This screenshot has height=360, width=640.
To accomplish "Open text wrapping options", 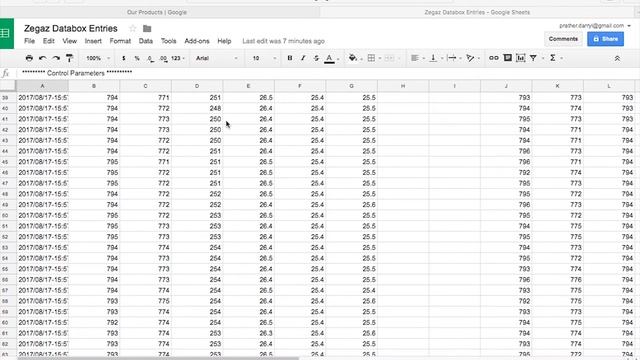I will click(x=452, y=58).
